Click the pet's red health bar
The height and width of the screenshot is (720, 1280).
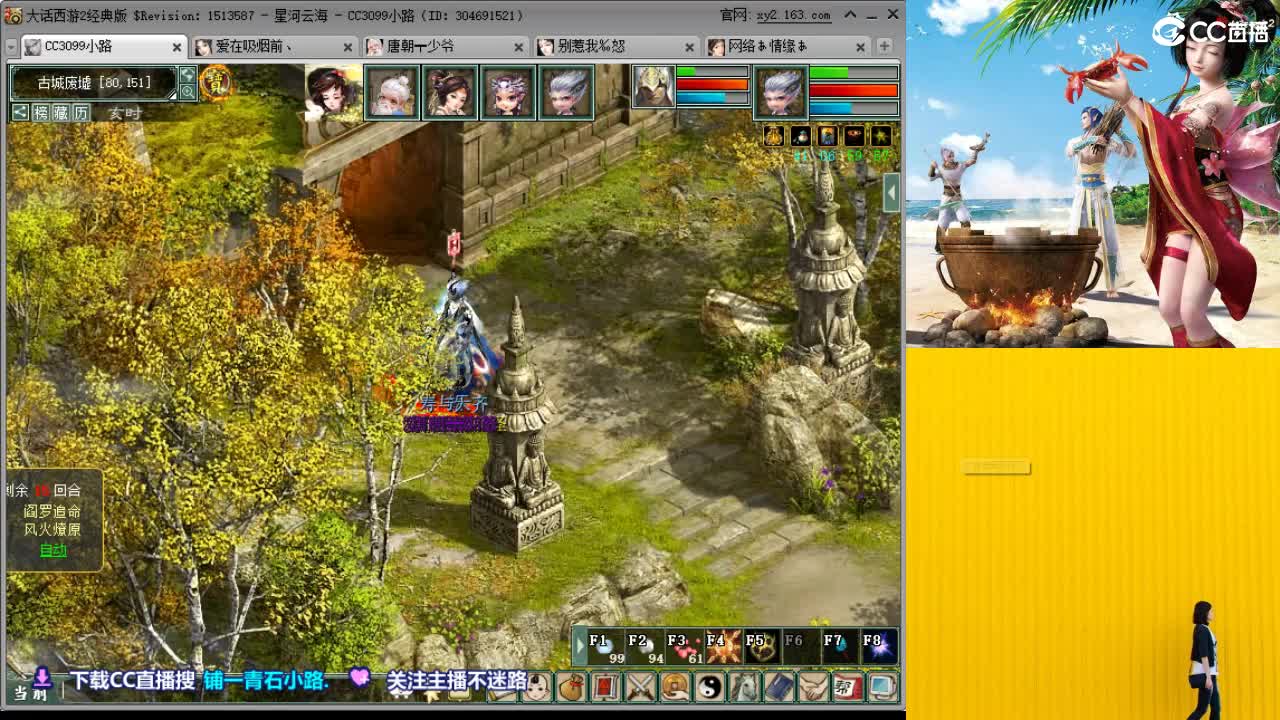click(x=713, y=85)
